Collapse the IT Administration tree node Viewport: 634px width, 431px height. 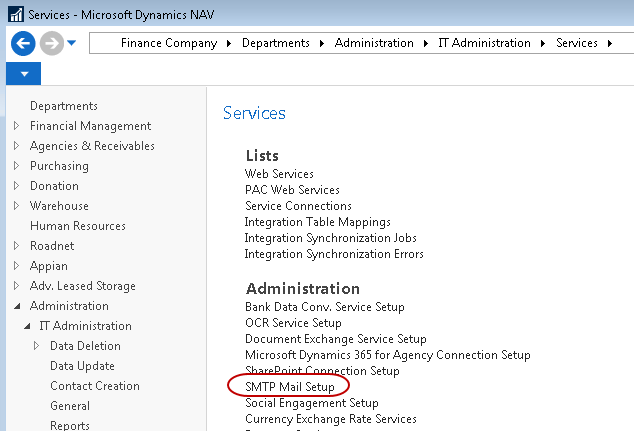[27, 326]
